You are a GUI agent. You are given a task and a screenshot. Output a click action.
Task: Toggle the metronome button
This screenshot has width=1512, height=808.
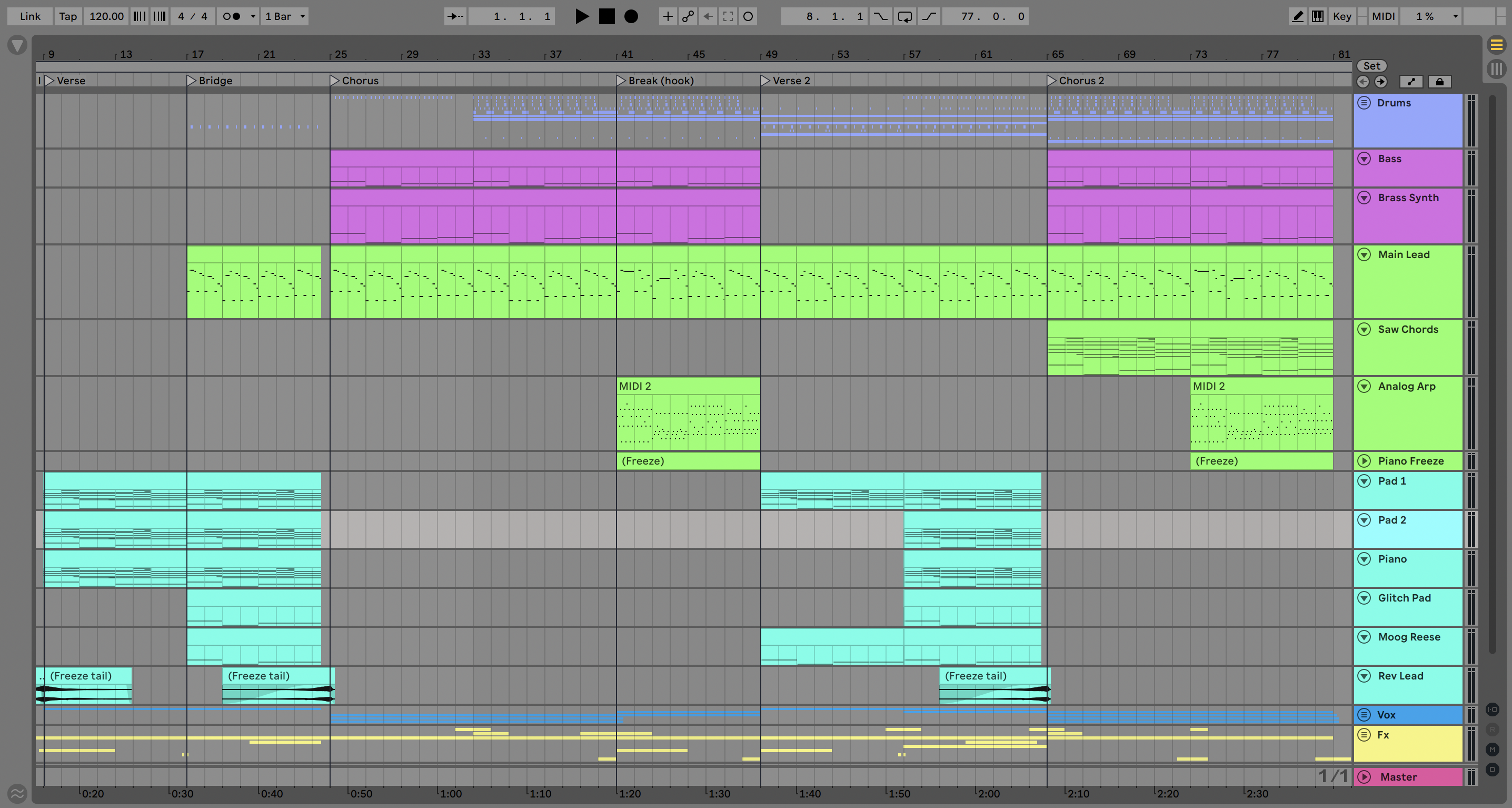[232, 16]
